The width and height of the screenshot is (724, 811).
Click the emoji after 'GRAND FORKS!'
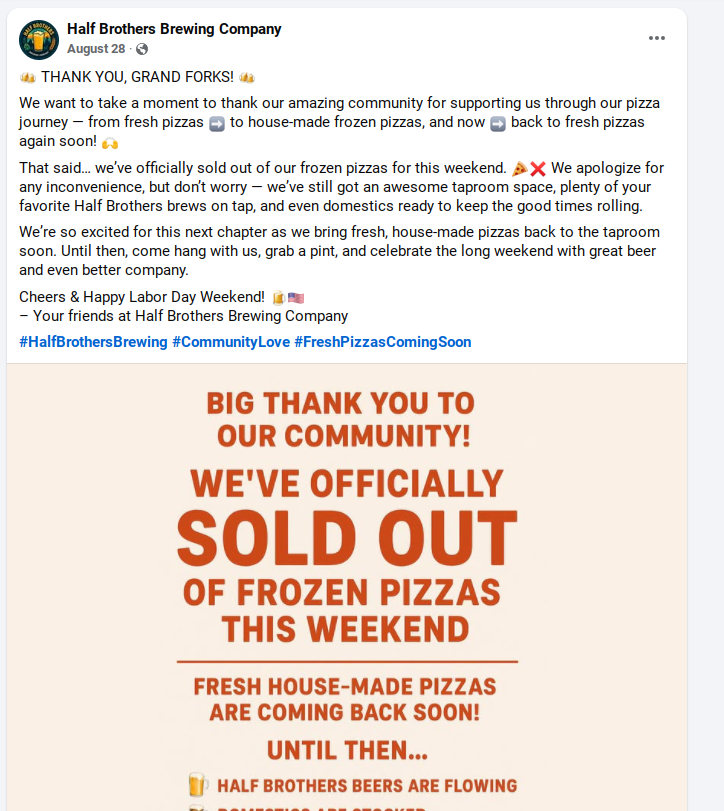pyautogui.click(x=247, y=77)
